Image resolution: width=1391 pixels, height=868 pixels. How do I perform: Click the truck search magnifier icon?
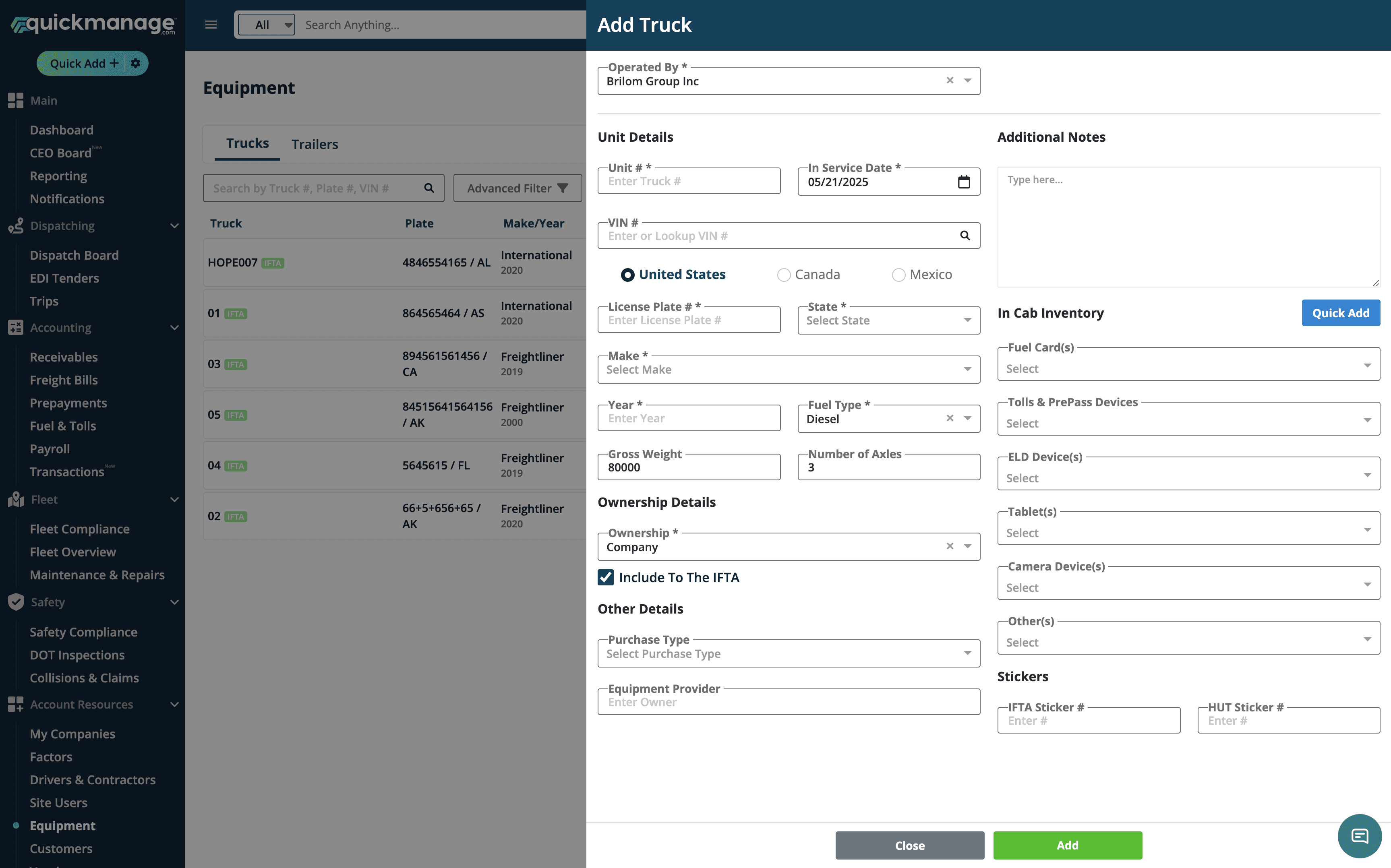[429, 188]
